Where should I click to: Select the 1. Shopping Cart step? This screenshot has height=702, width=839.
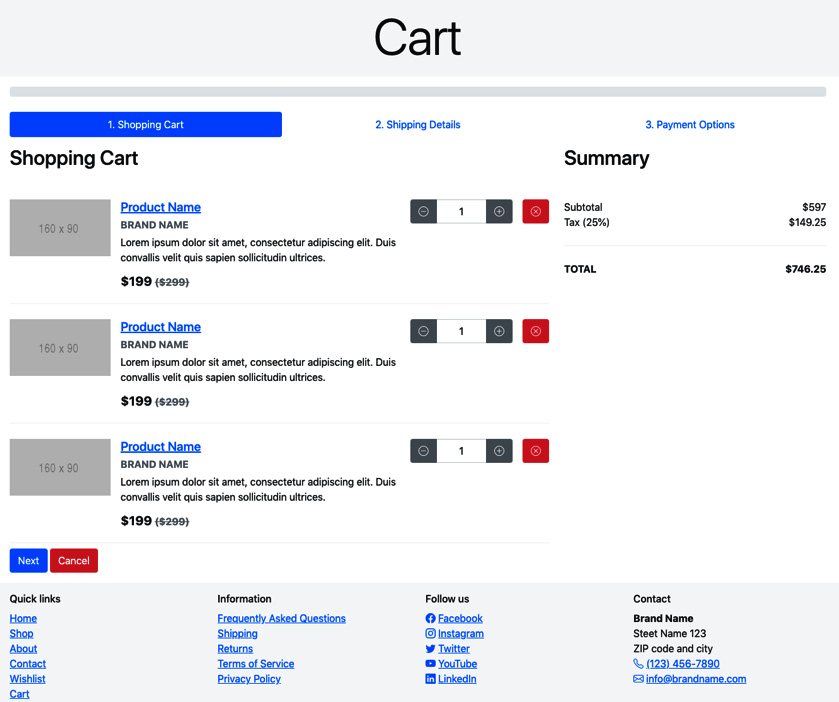pos(145,124)
